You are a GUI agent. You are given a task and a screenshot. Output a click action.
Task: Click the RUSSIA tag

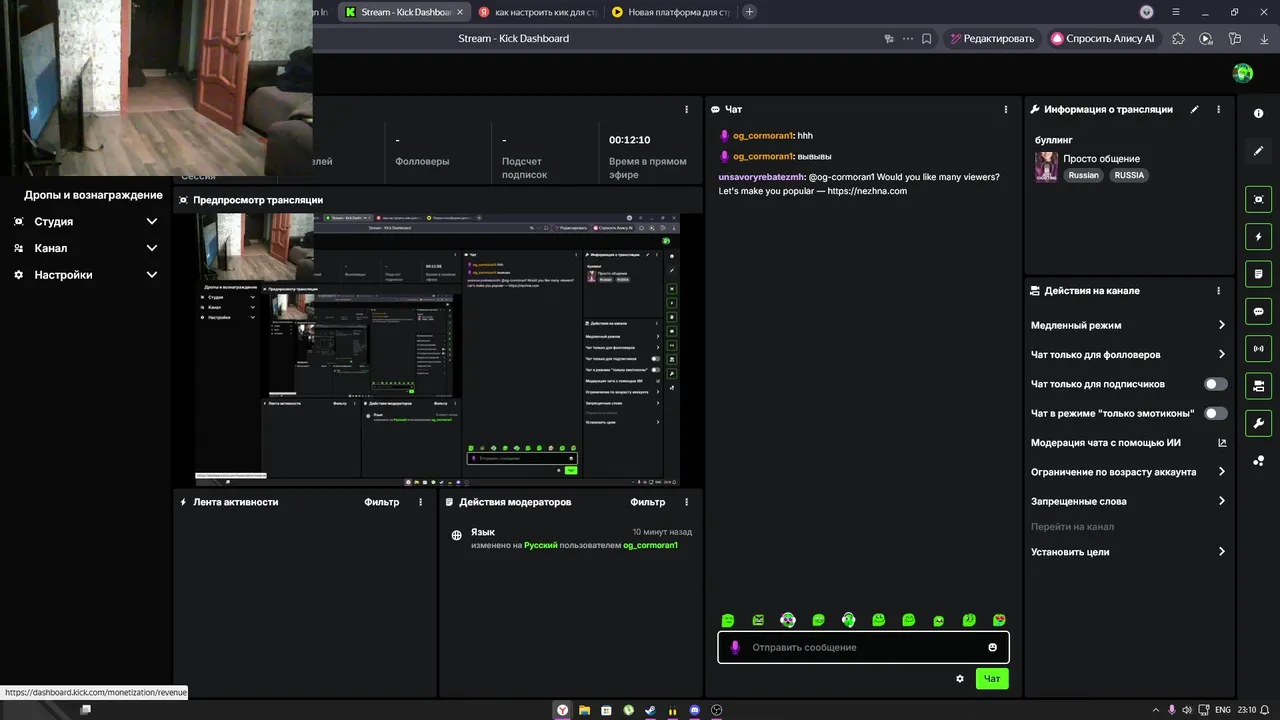[x=1129, y=175]
